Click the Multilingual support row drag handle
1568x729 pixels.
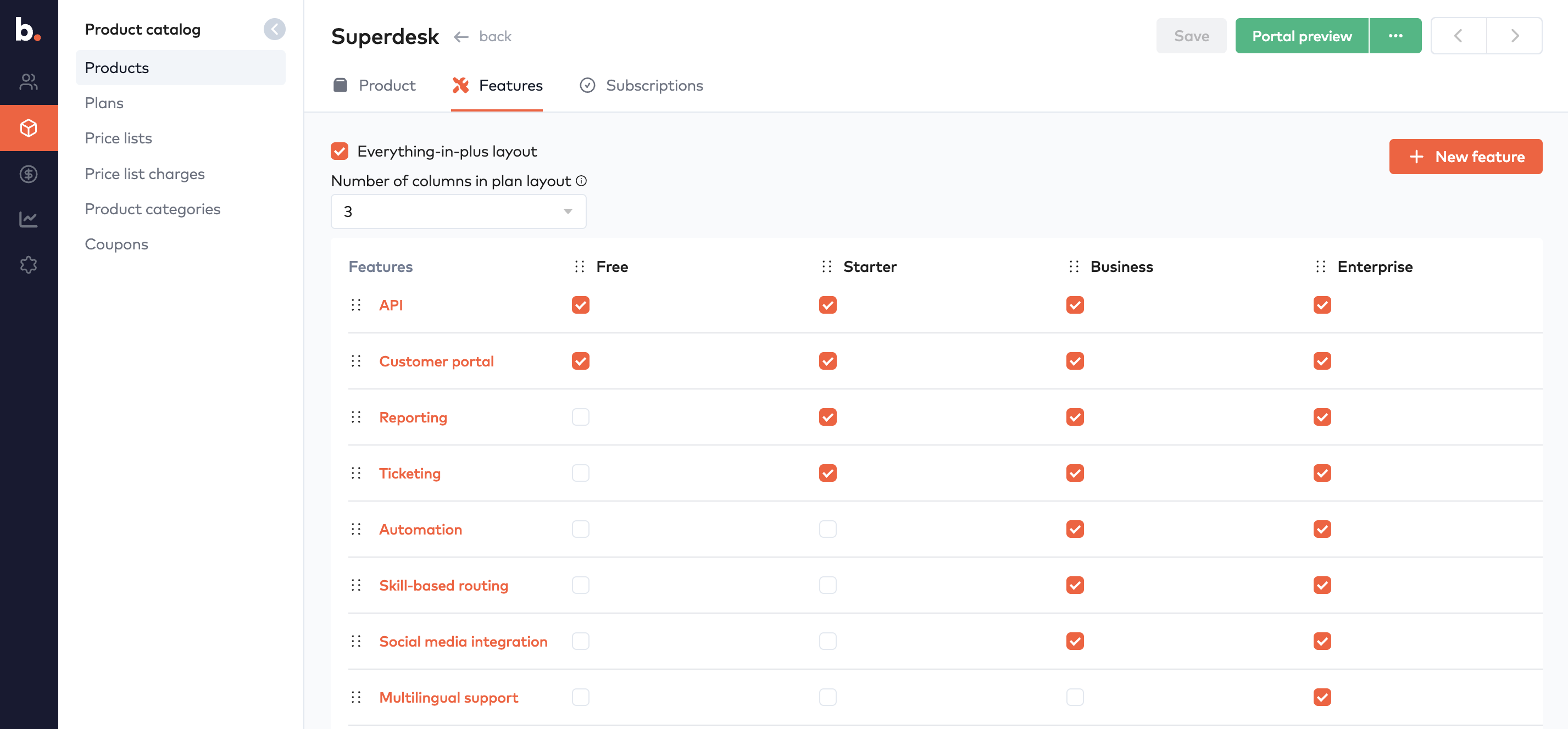356,697
